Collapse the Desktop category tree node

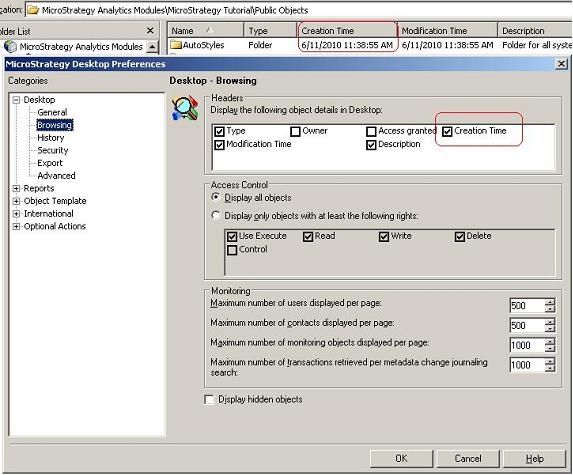pos(16,100)
